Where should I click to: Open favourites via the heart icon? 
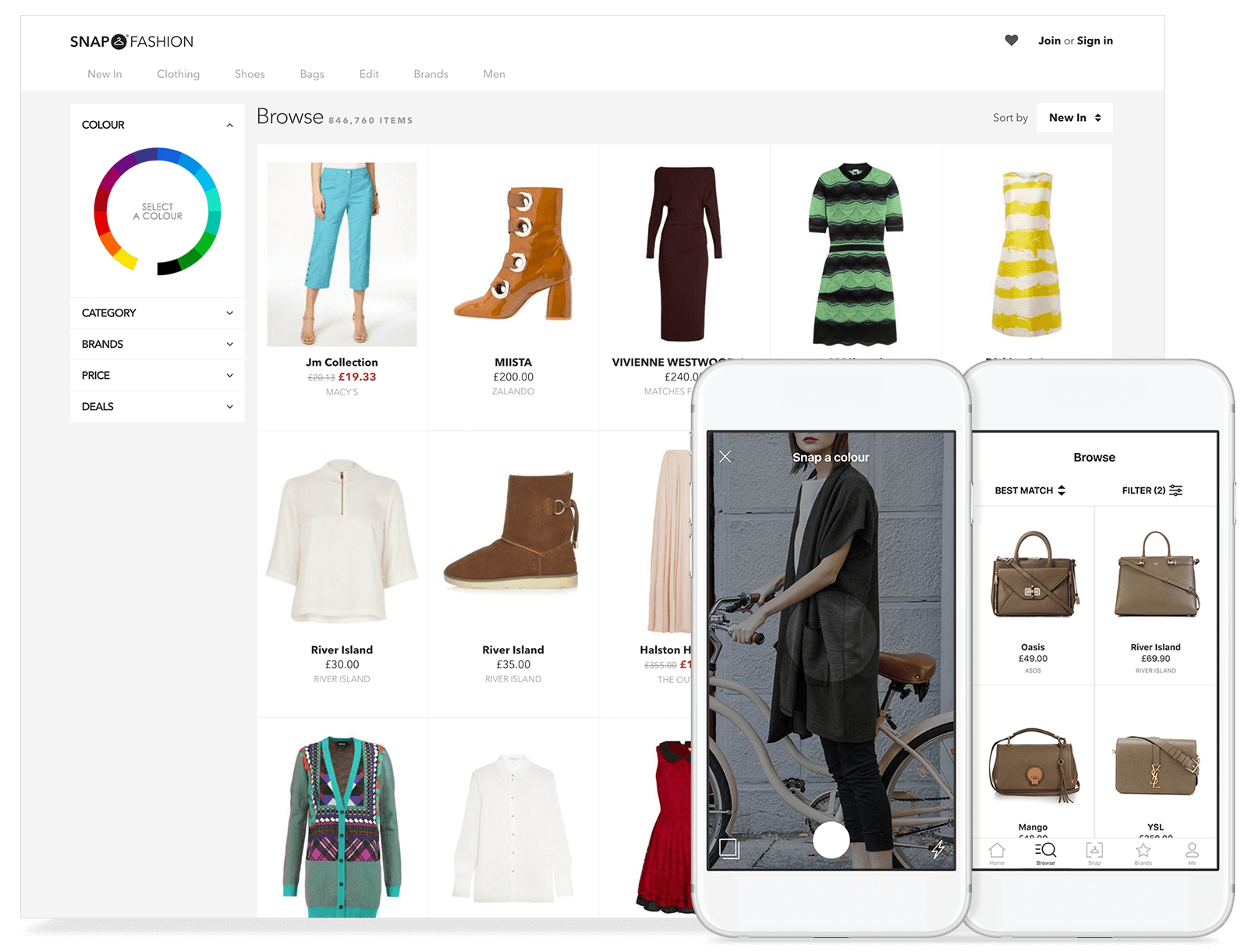click(1011, 41)
